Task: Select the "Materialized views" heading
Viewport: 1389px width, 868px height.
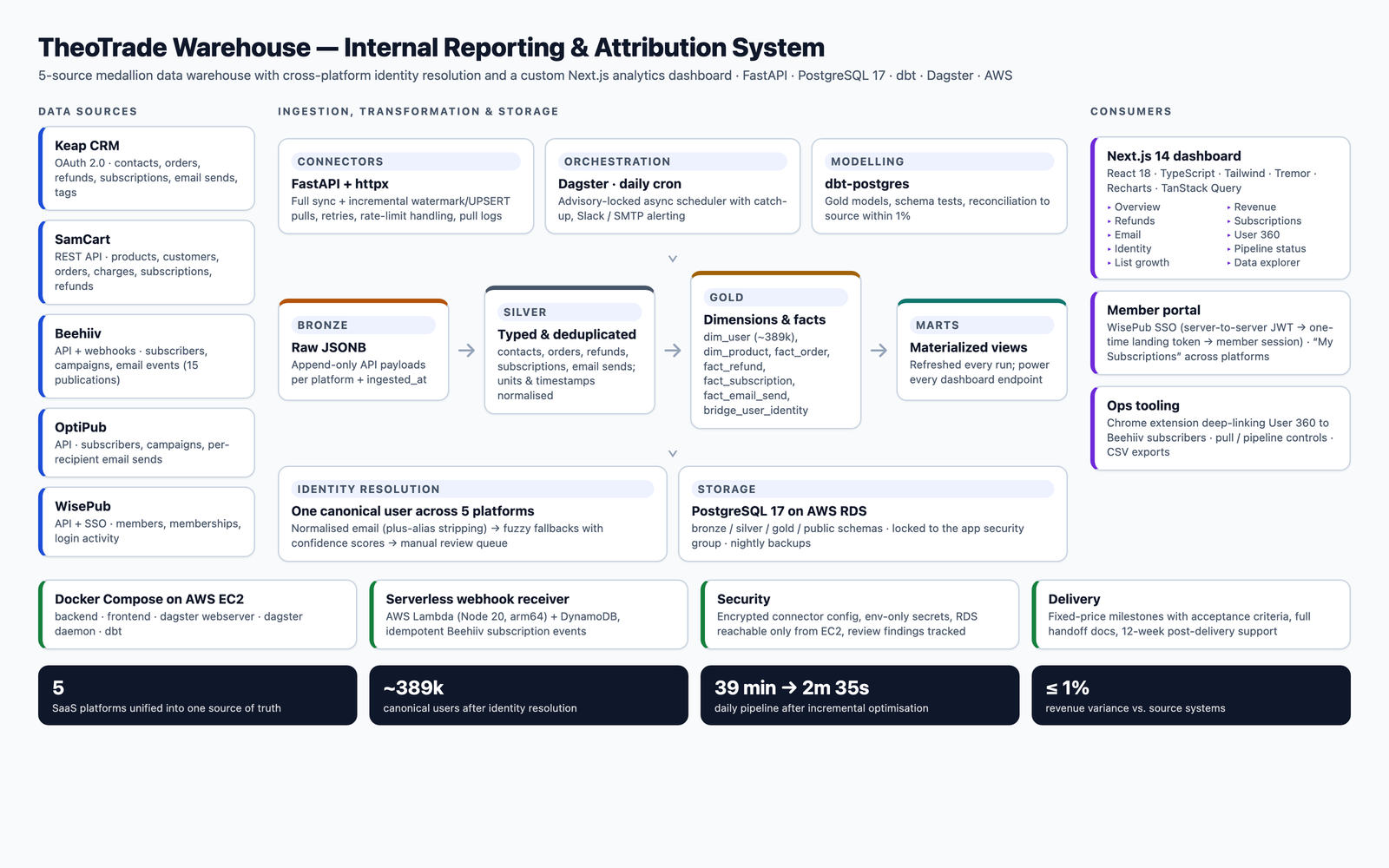Action: coord(969,347)
